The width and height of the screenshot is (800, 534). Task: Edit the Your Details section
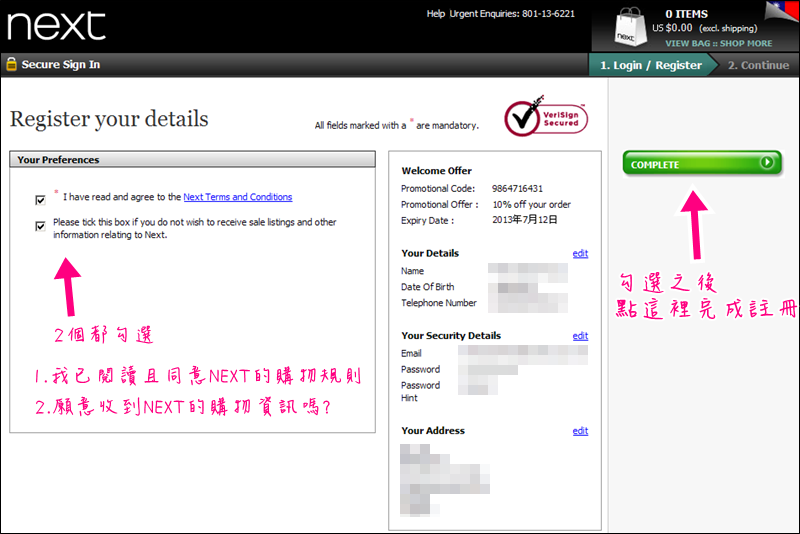(x=580, y=253)
